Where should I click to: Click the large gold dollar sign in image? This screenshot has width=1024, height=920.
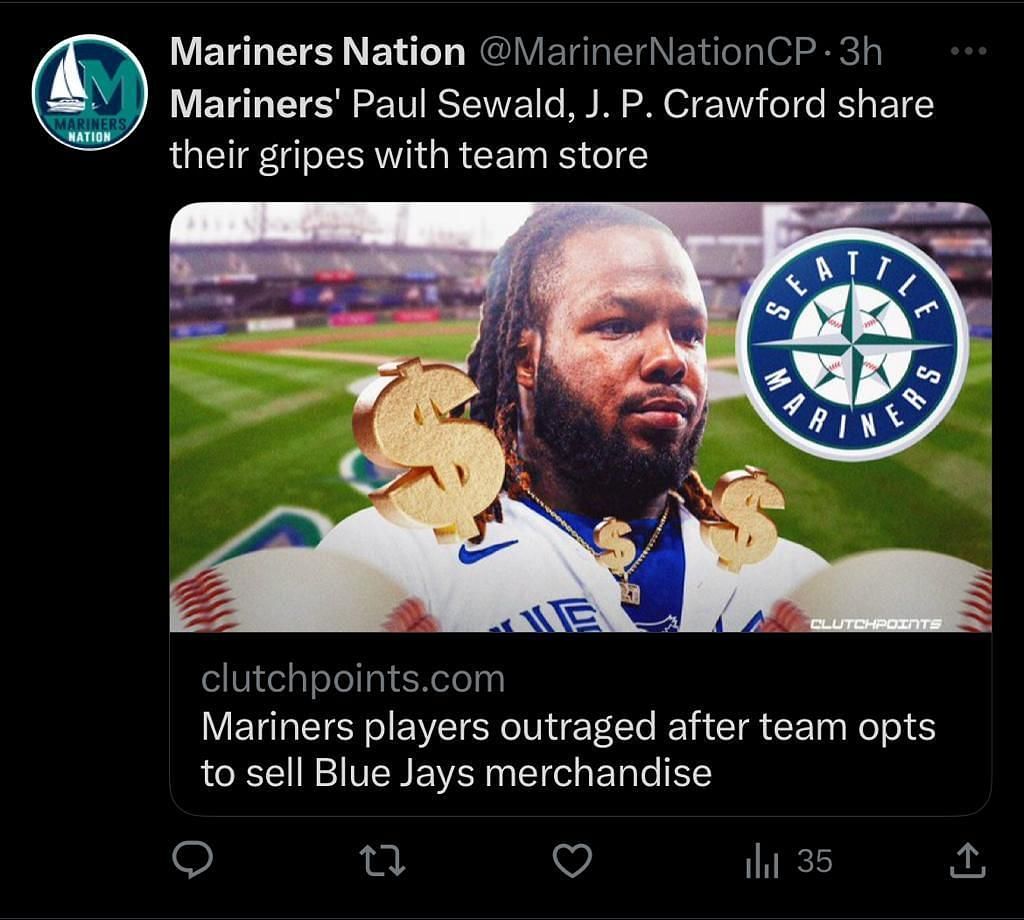429,447
